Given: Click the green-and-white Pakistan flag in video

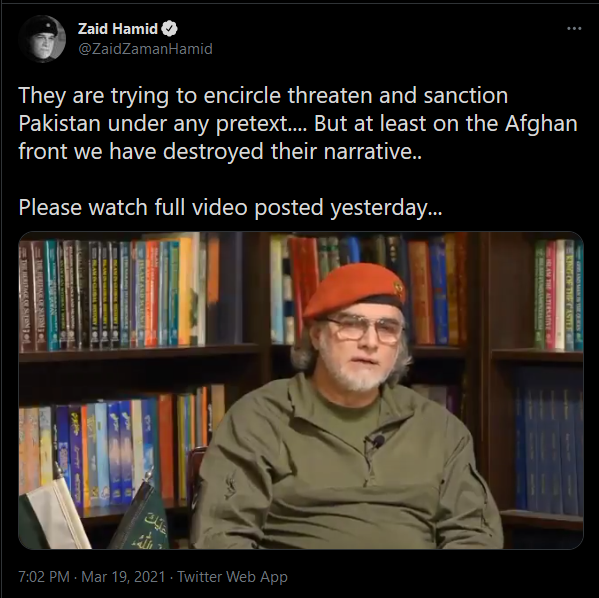Looking at the screenshot, I should pos(55,512).
